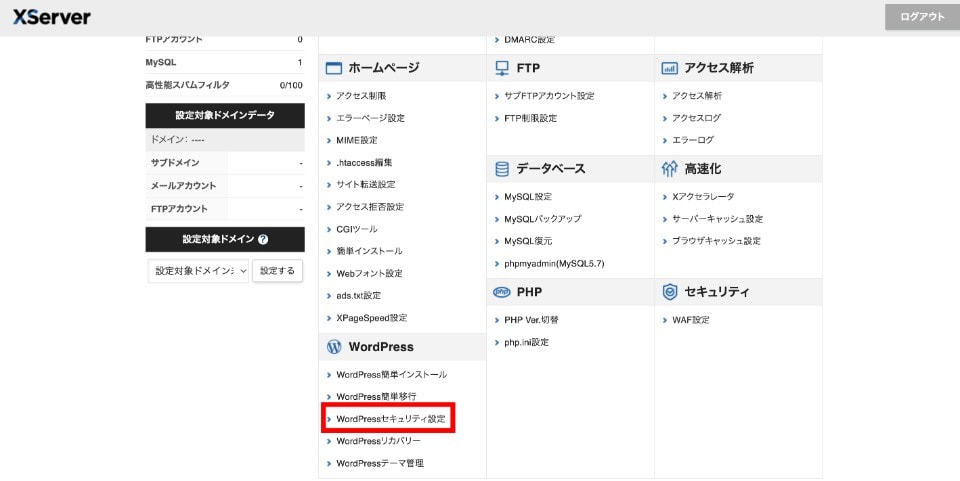Click the FTPアカウント label under ドメイン: ----
This screenshot has height=481, width=960.
(179, 209)
